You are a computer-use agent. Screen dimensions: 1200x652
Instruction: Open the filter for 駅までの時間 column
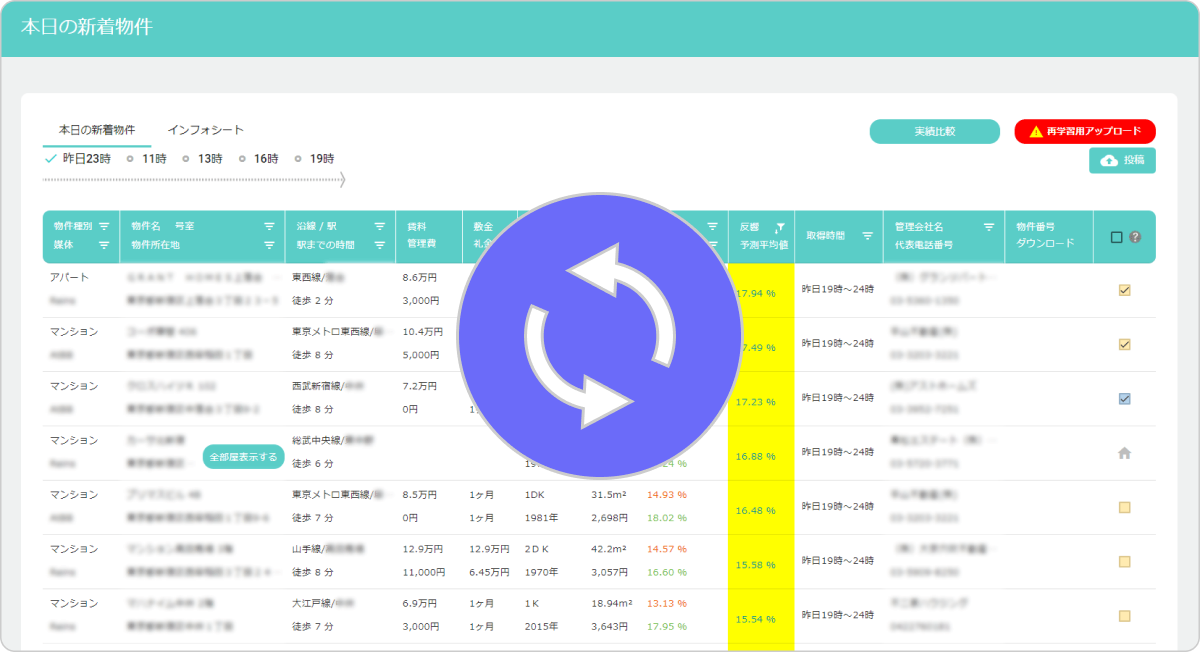(380, 245)
